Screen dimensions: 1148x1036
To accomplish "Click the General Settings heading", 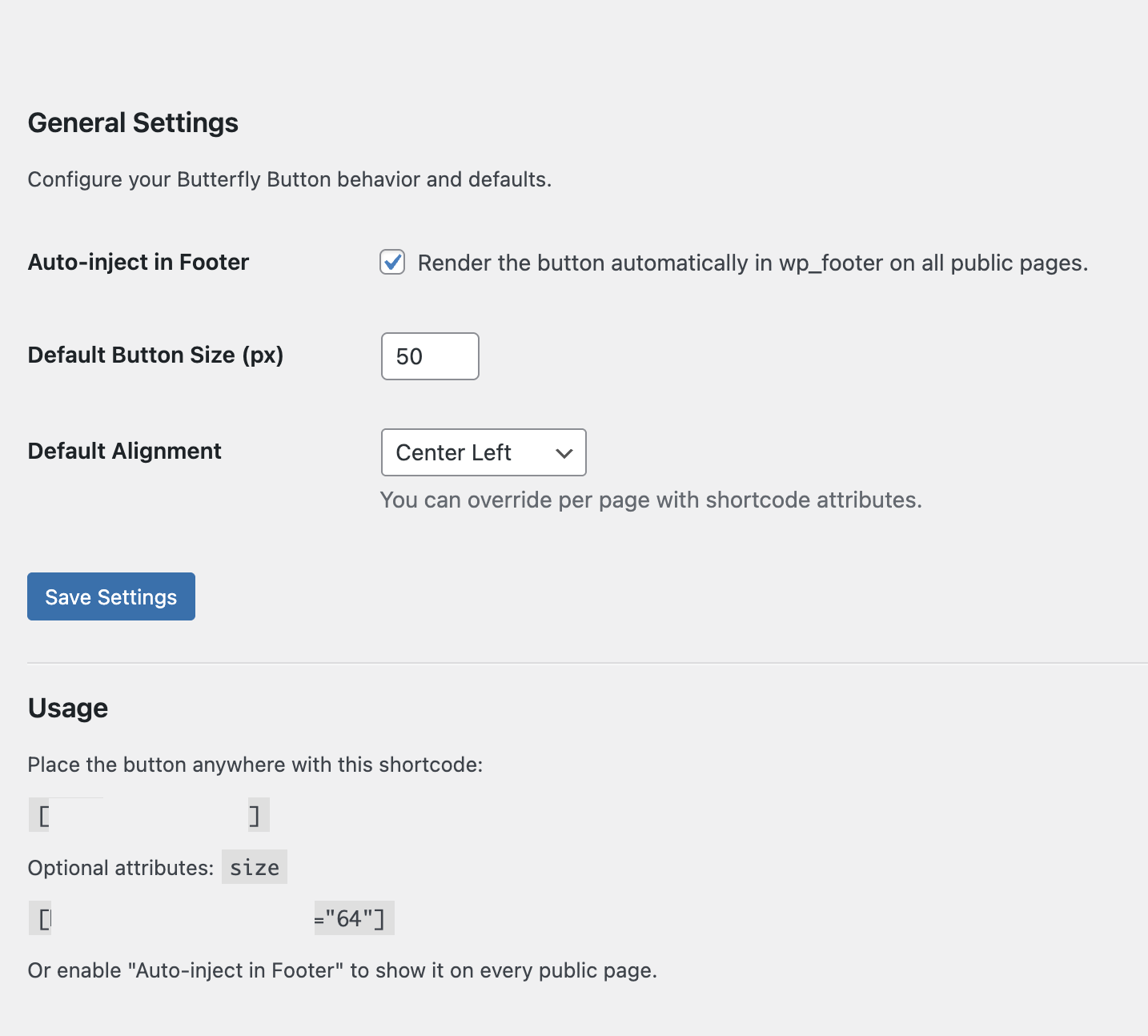I will (133, 122).
